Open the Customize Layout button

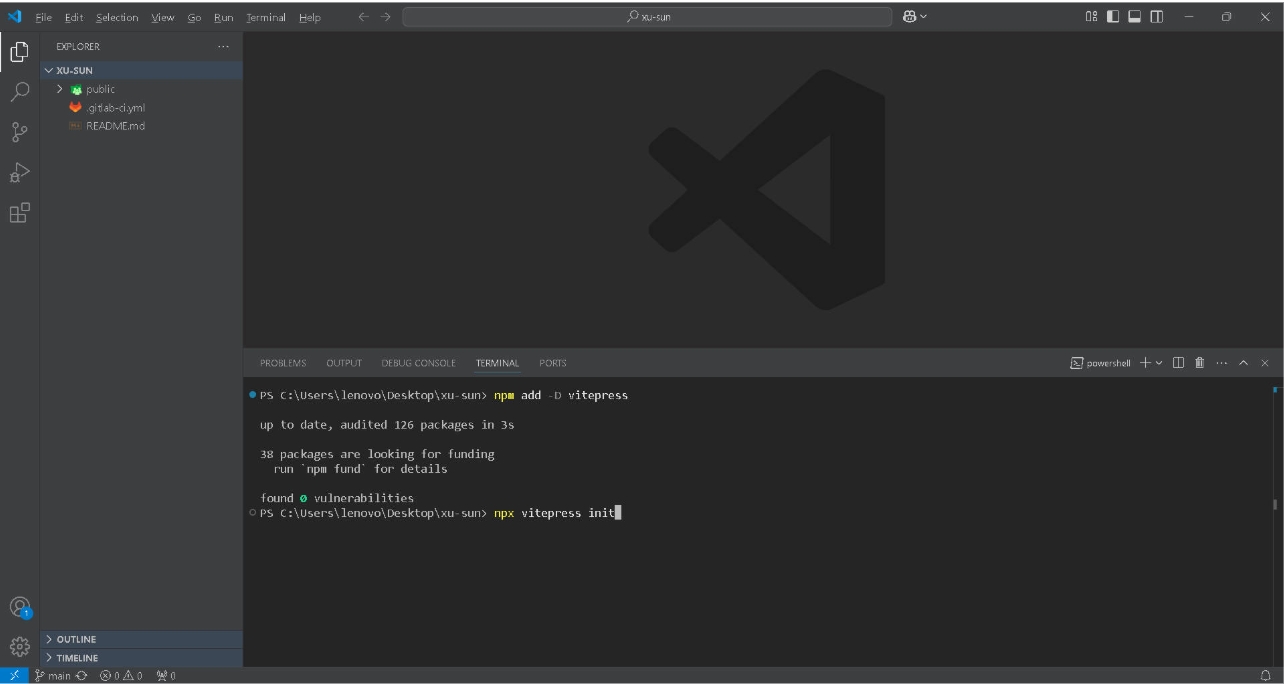click(x=1091, y=17)
